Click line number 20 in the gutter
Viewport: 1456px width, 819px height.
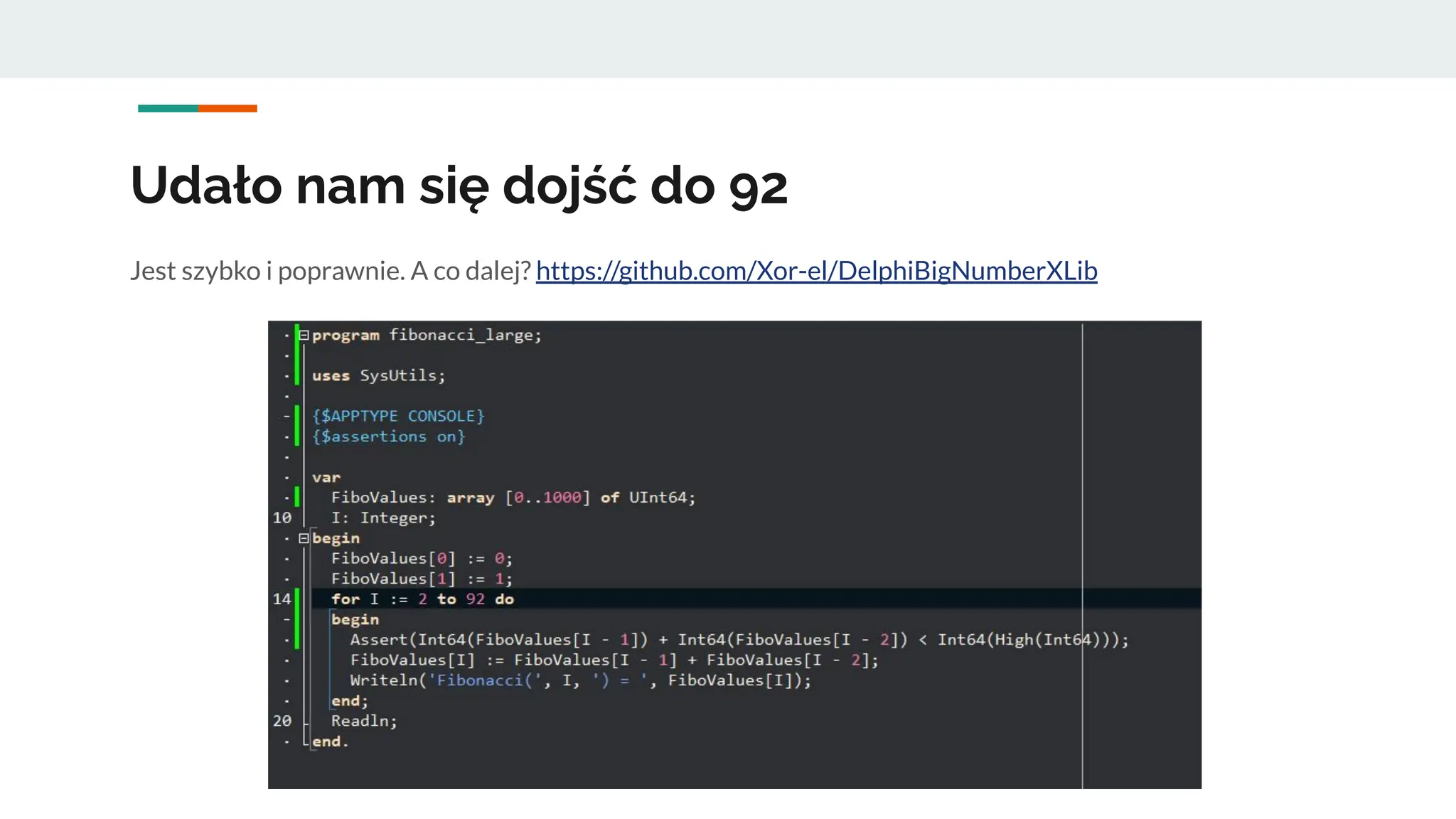pyautogui.click(x=282, y=721)
